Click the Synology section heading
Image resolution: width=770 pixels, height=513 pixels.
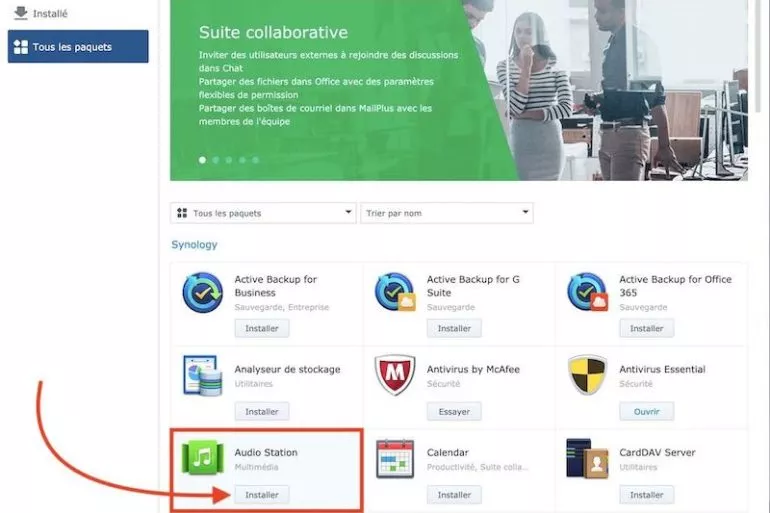pos(194,244)
